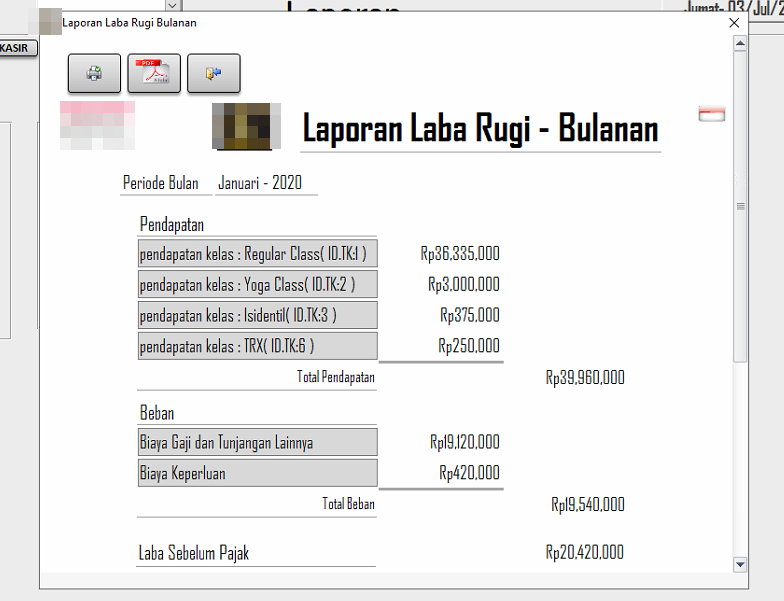The image size is (784, 601).
Task: Select the Yoga Class income row
Action: [257, 285]
